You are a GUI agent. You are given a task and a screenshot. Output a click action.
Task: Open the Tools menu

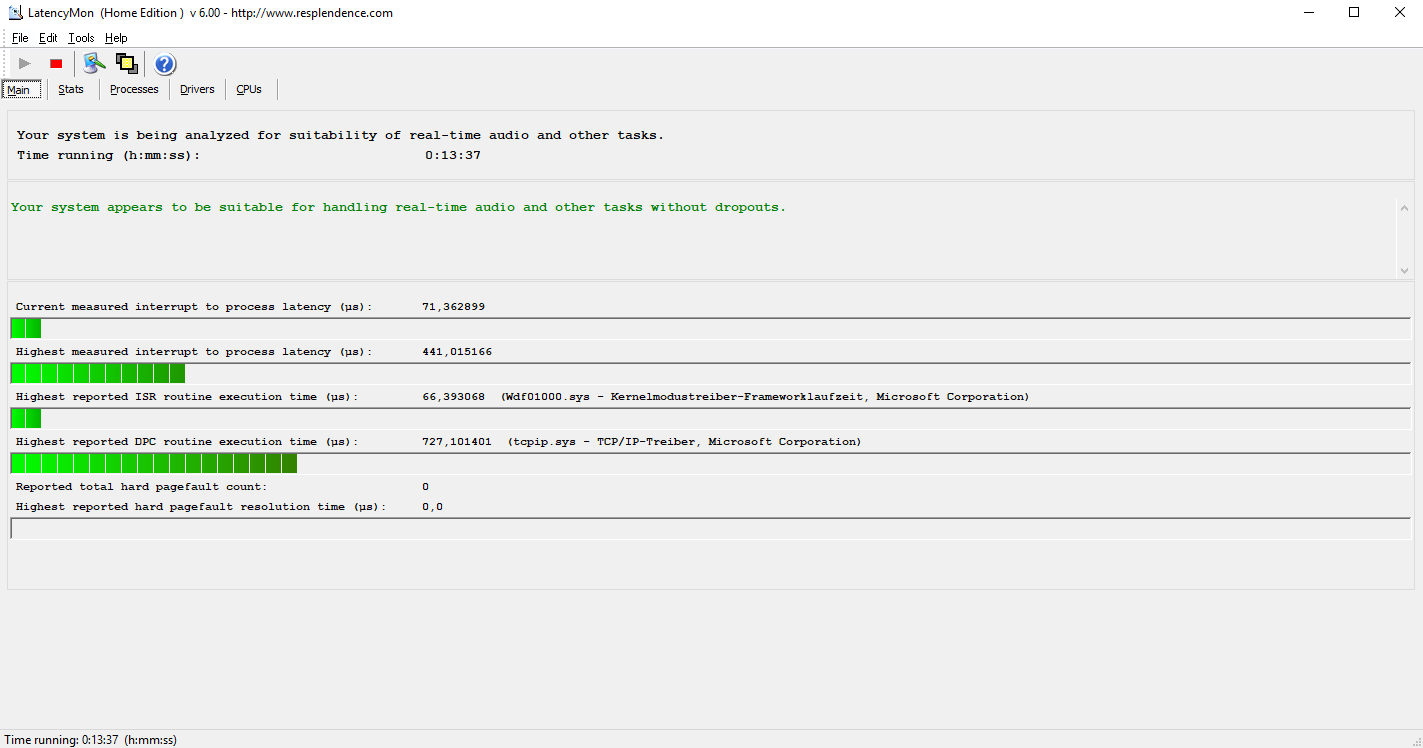coord(81,38)
